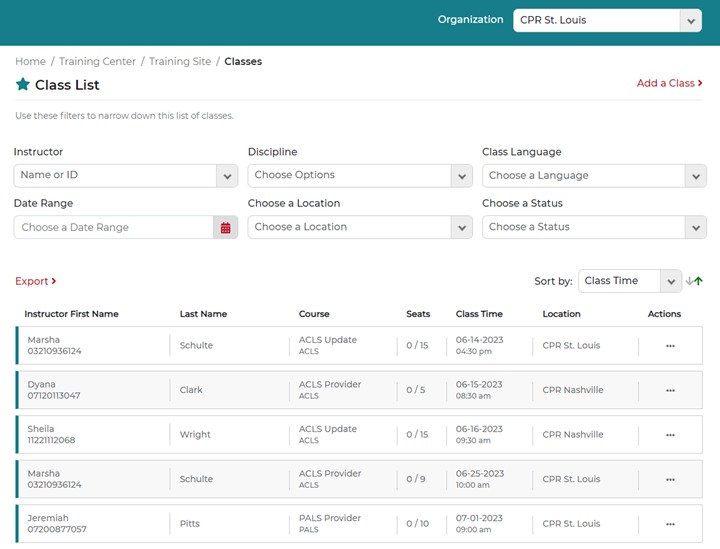Open actions menu for Dyana Clark row
The height and width of the screenshot is (549, 720).
670,390
